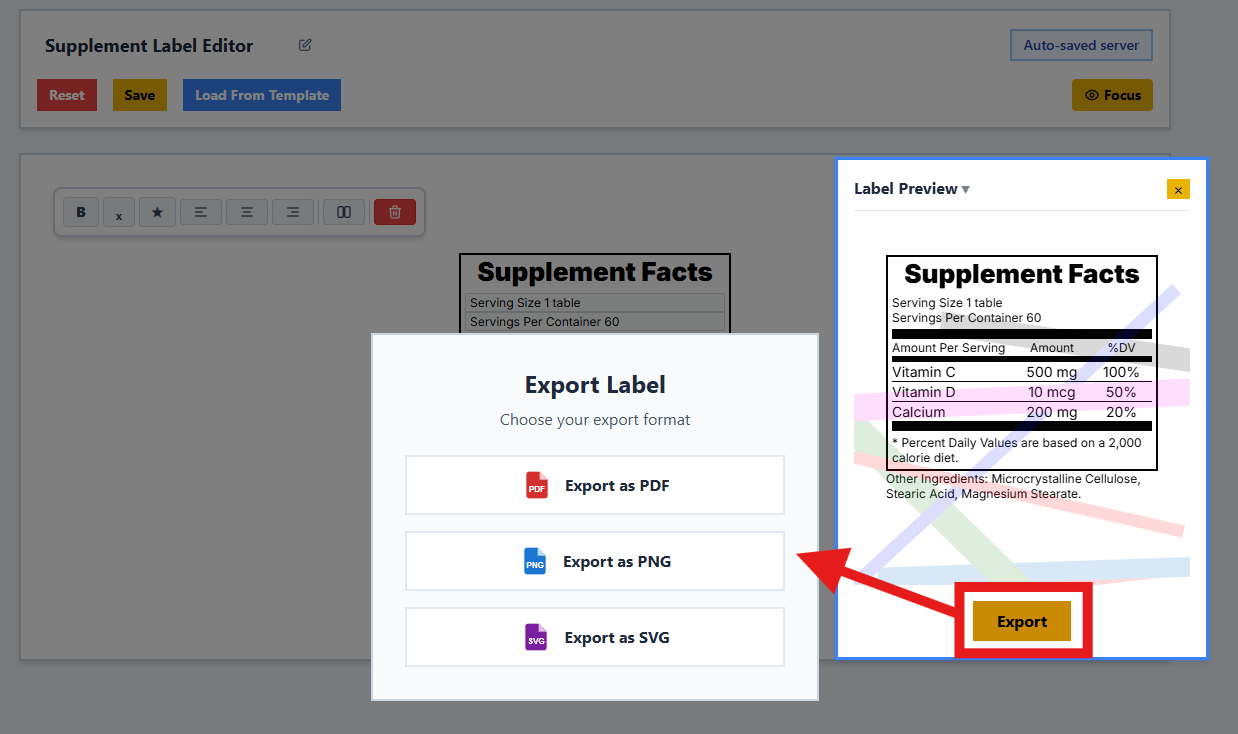Click the highlighted Export button
The height and width of the screenshot is (734, 1238).
click(1022, 620)
